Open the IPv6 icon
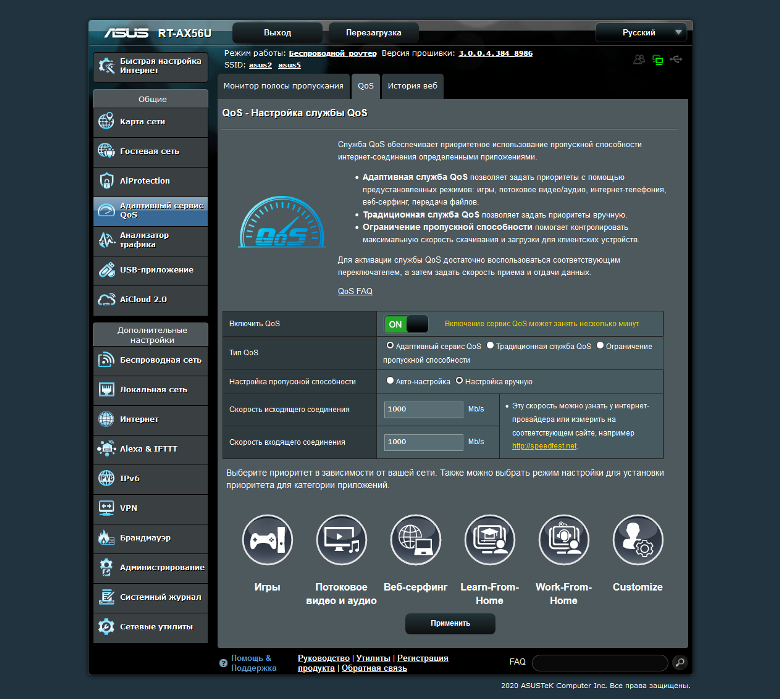Image resolution: width=780 pixels, height=699 pixels. [x=106, y=478]
